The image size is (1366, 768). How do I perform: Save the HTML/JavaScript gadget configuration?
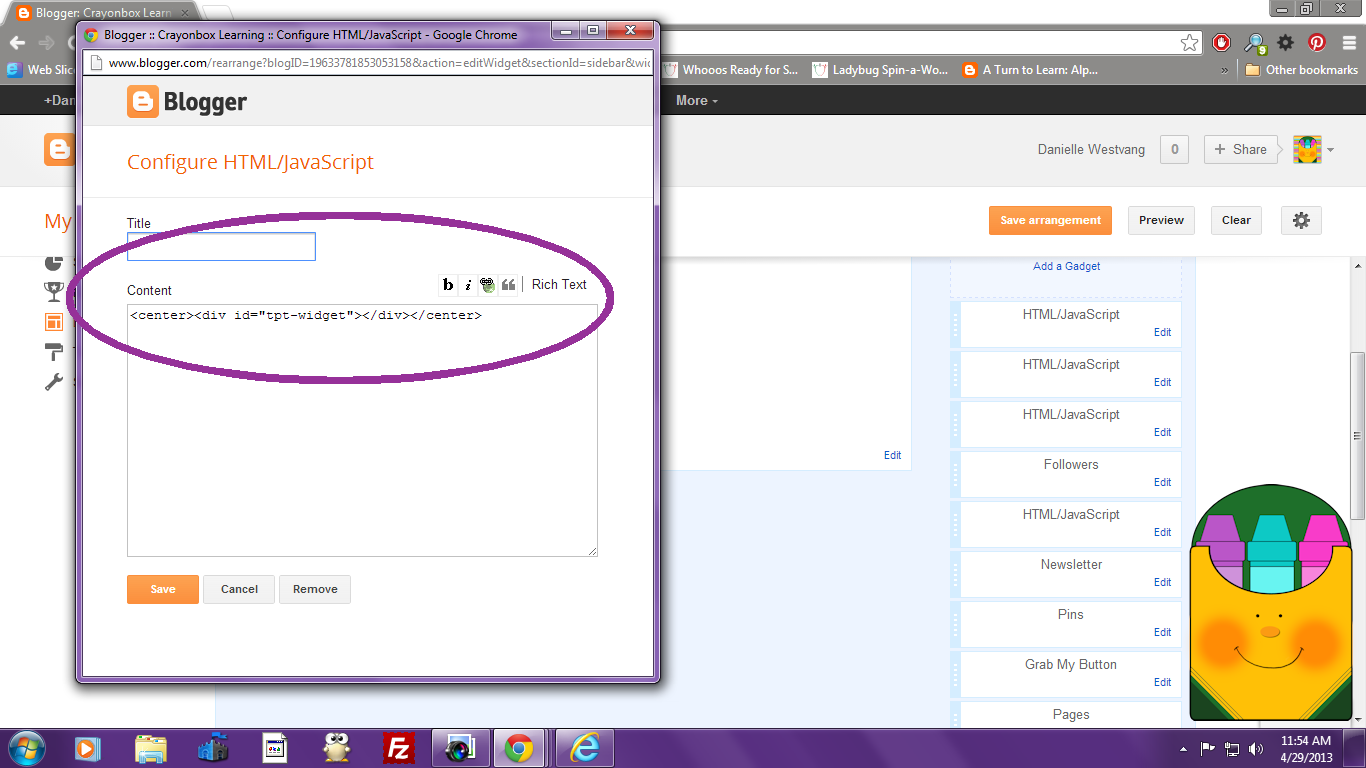click(162, 589)
